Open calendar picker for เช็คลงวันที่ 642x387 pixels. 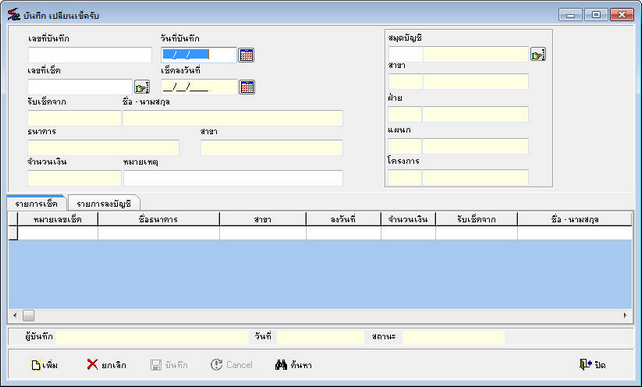[247, 87]
